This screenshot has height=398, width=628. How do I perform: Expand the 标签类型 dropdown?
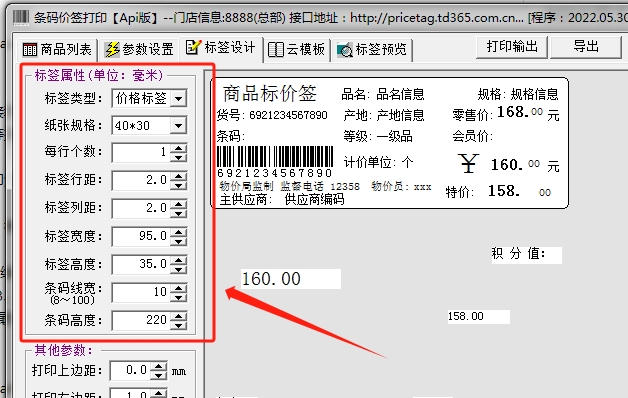(x=178, y=98)
